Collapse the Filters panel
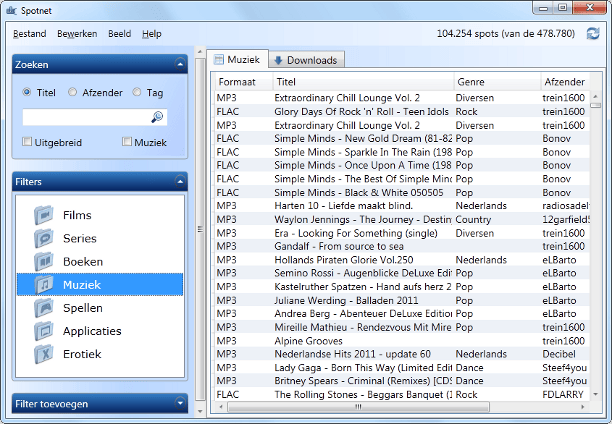The height and width of the screenshot is (424, 612). pos(180,181)
